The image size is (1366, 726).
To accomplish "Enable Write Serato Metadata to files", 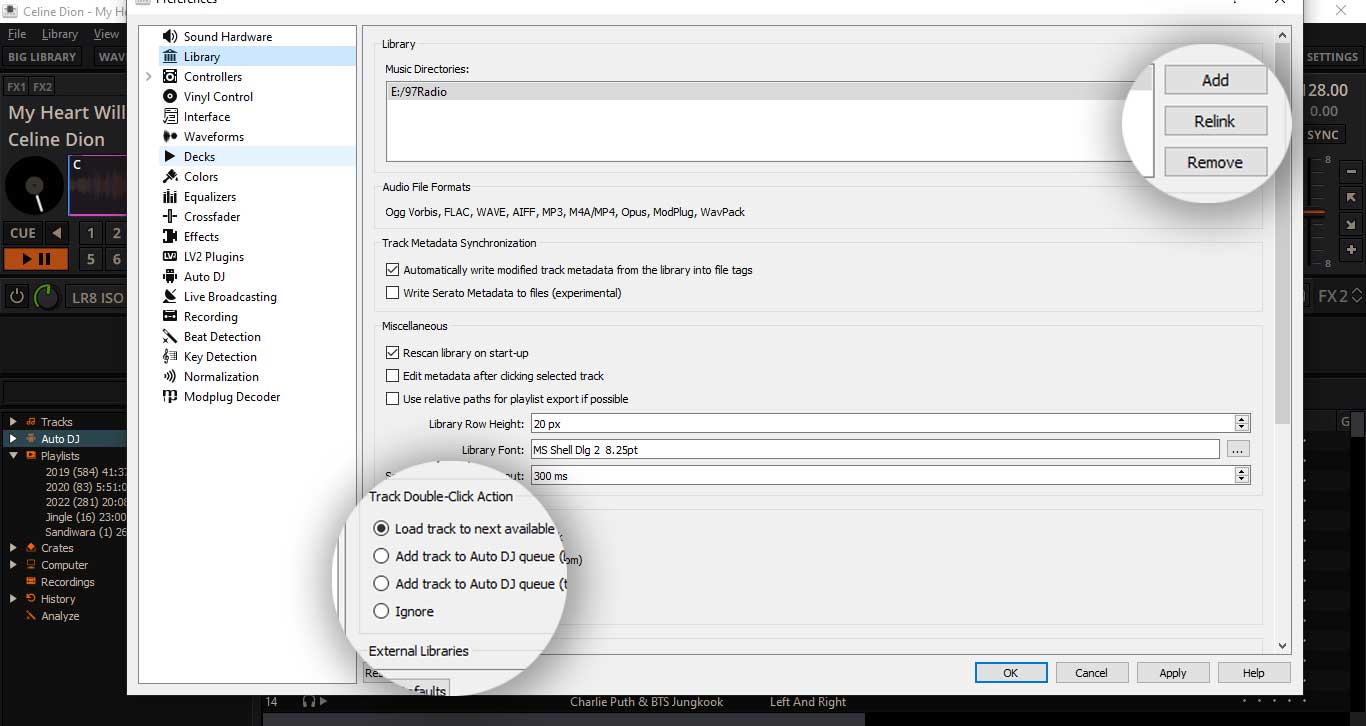I will tap(392, 293).
